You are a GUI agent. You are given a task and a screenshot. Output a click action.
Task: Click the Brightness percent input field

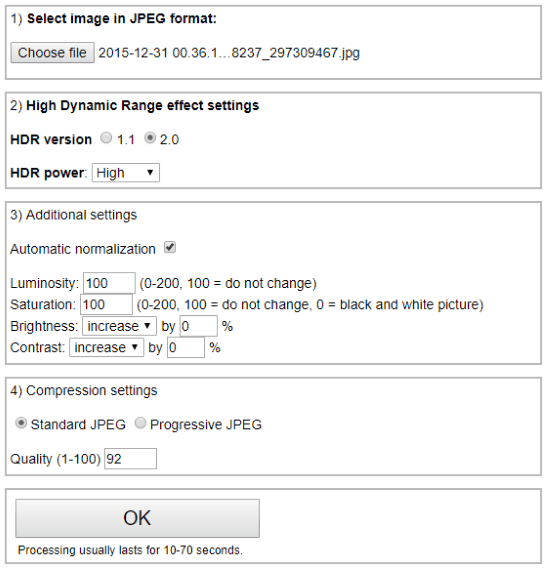[198, 326]
